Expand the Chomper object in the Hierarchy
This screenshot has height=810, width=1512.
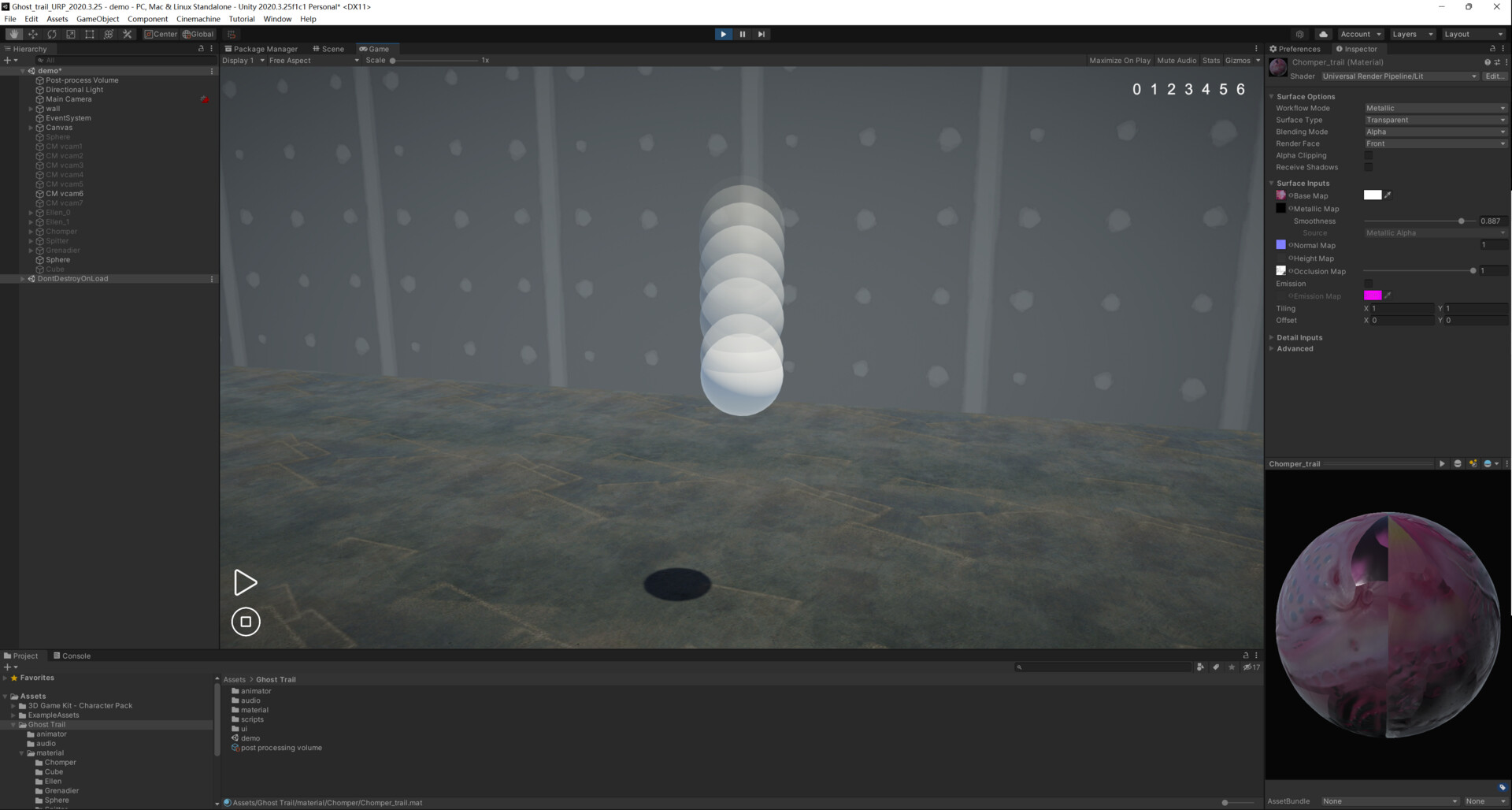click(31, 231)
